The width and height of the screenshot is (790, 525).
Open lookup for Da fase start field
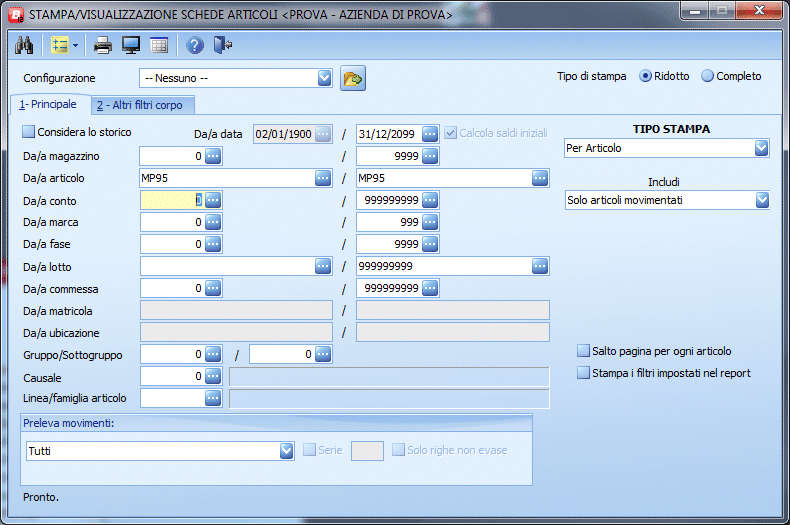(213, 244)
